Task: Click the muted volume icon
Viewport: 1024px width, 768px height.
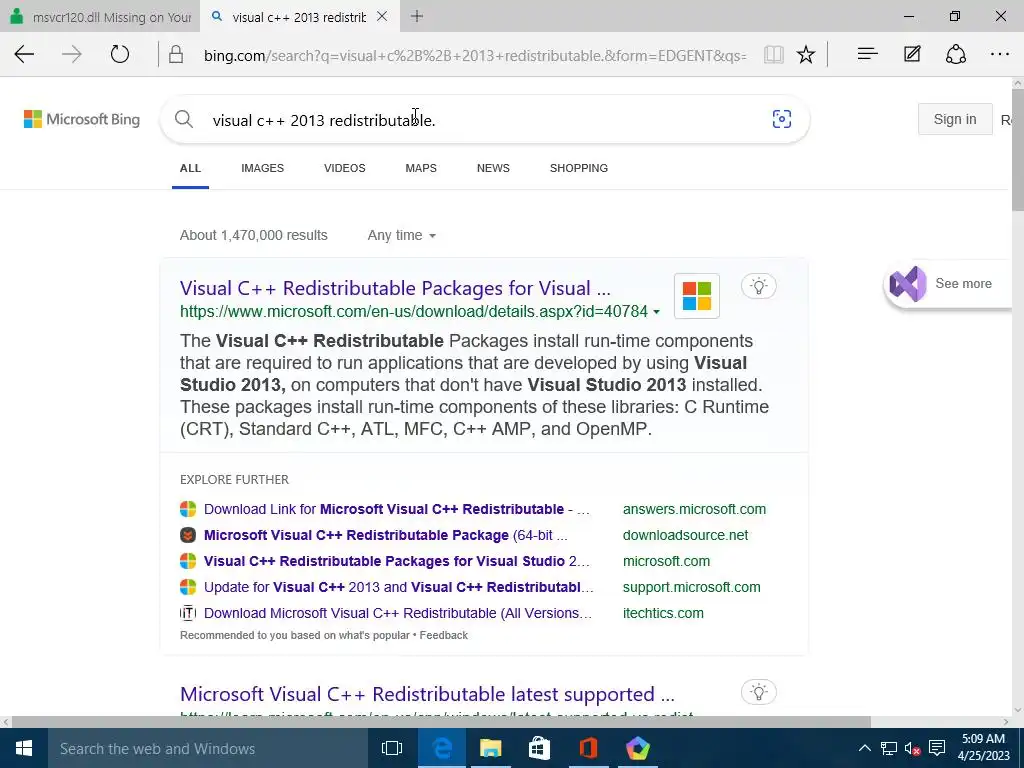Action: [x=912, y=748]
